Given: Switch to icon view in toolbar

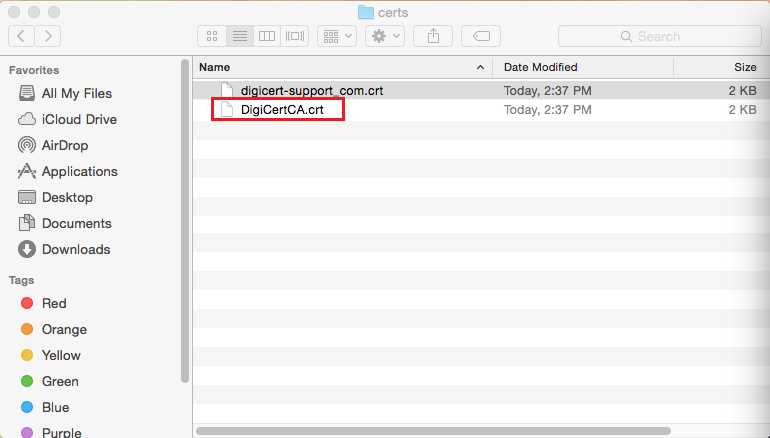Looking at the screenshot, I should [212, 36].
